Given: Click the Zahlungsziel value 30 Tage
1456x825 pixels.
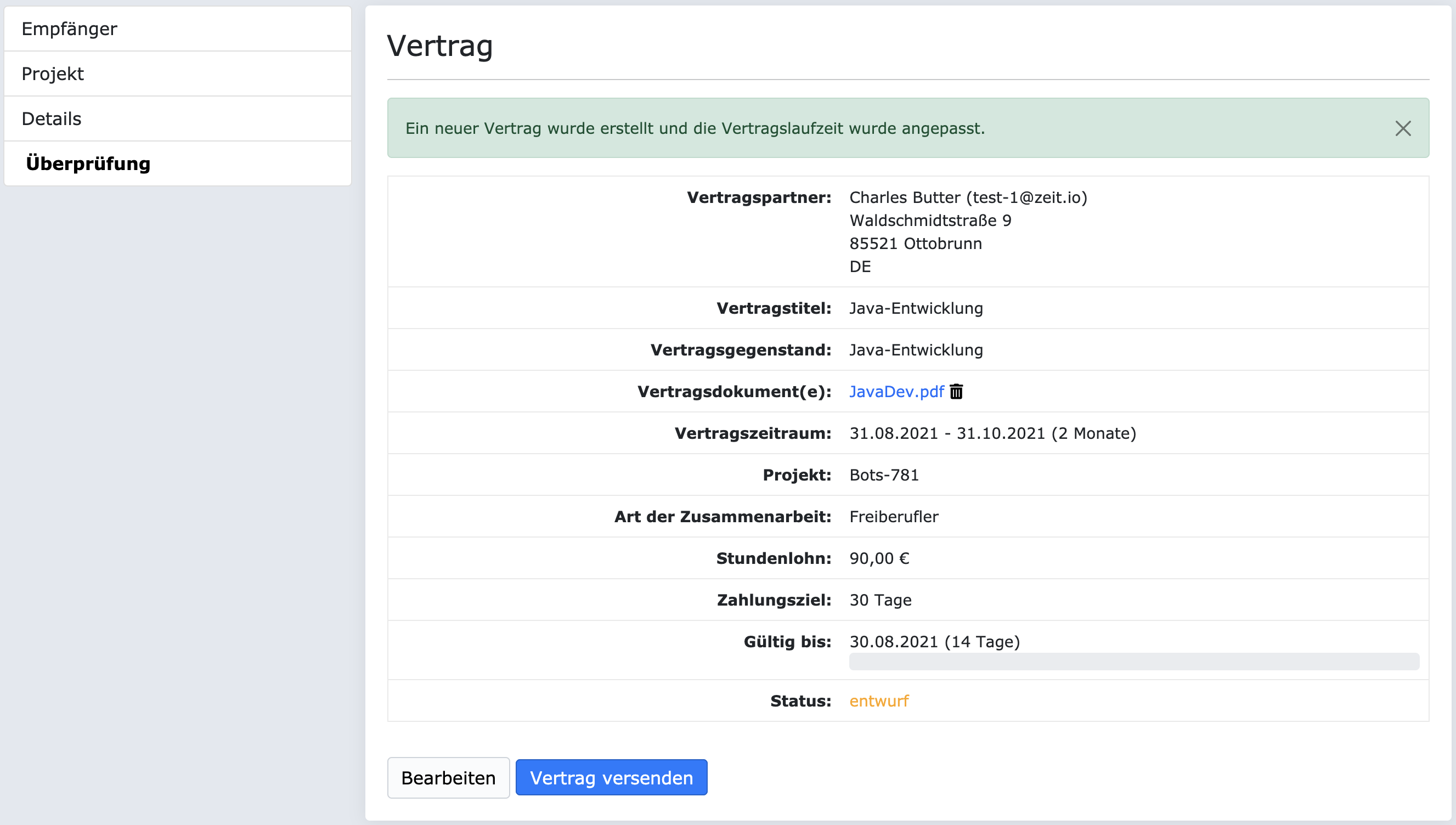Looking at the screenshot, I should click(881, 600).
